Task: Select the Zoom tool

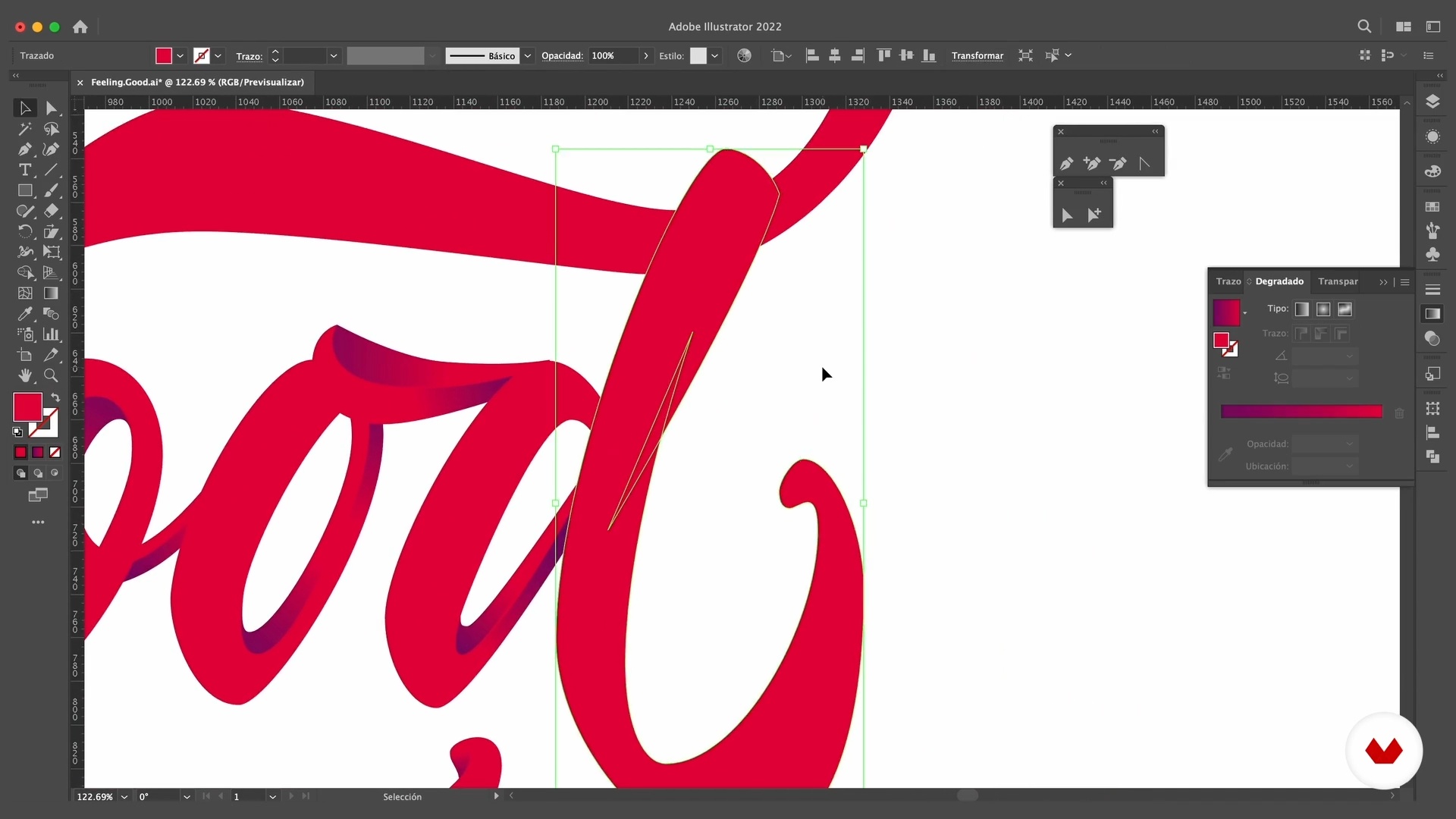Action: pos(51,375)
